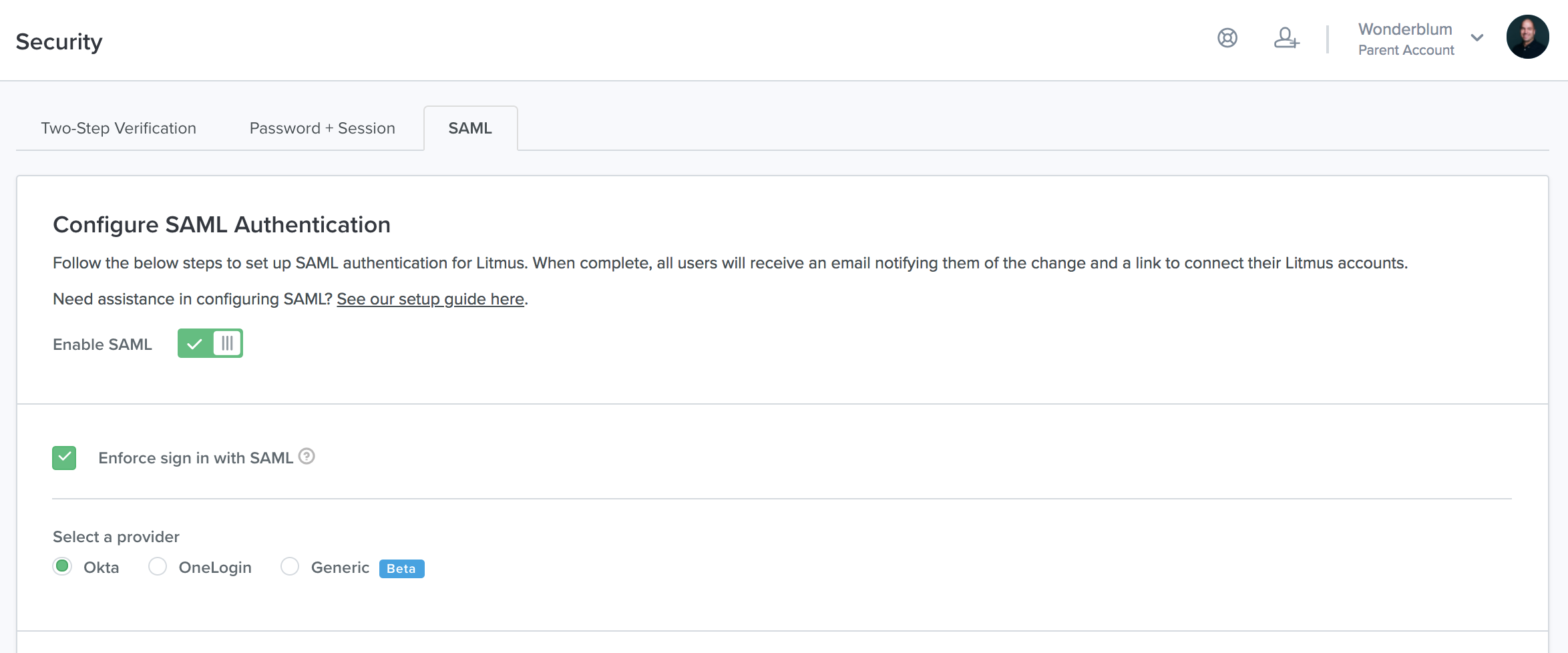1568x653 pixels.
Task: Open the Password + Session tab
Action: click(322, 128)
